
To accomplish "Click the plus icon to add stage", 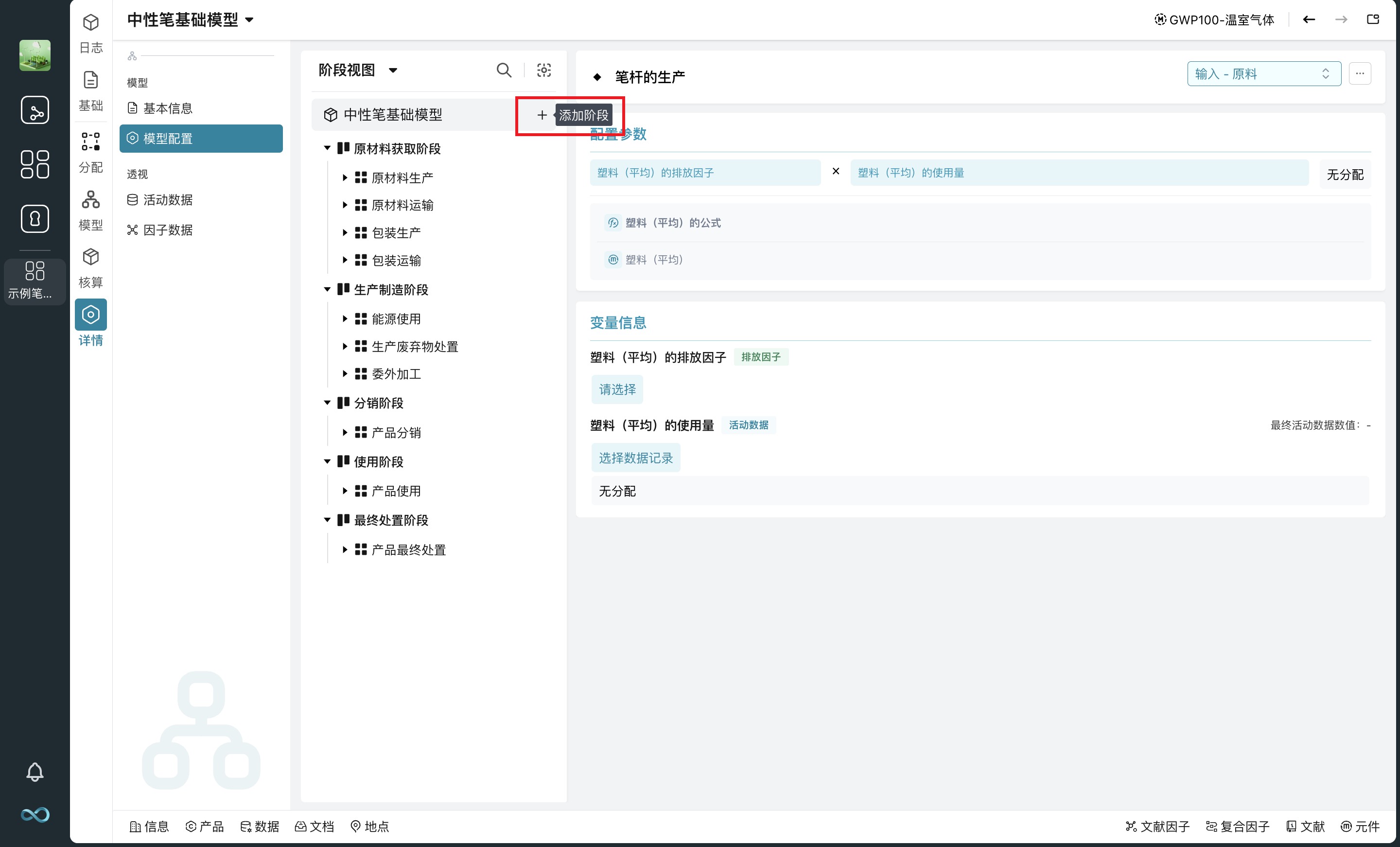I will pos(542,115).
